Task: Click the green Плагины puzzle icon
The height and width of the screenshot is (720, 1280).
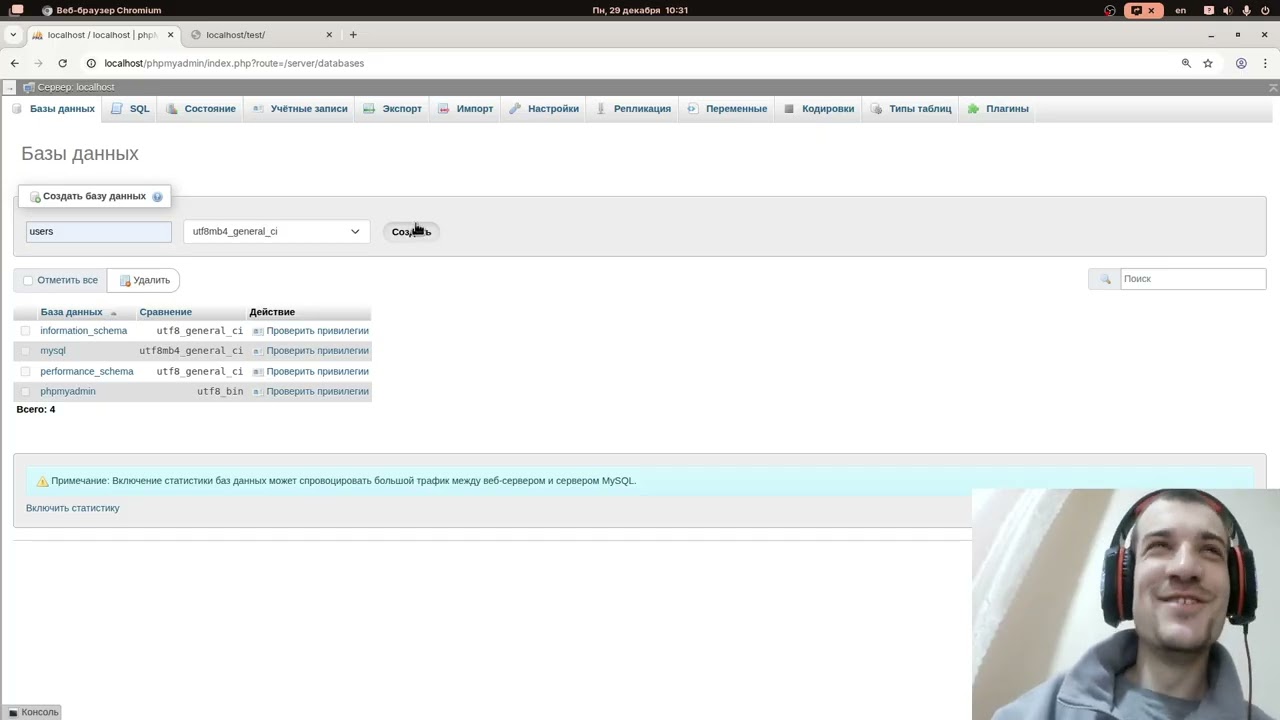Action: tap(973, 109)
